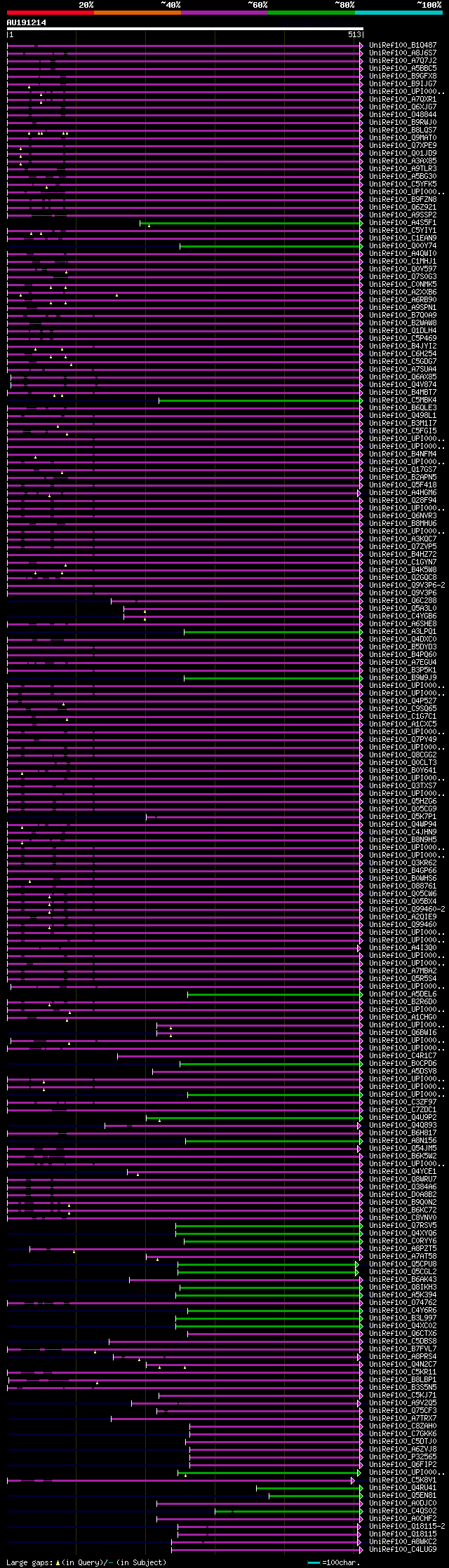The image size is (449, 1568).
Task: Select the UniRef100_Q3KR62 label
Action: click(x=403, y=863)
